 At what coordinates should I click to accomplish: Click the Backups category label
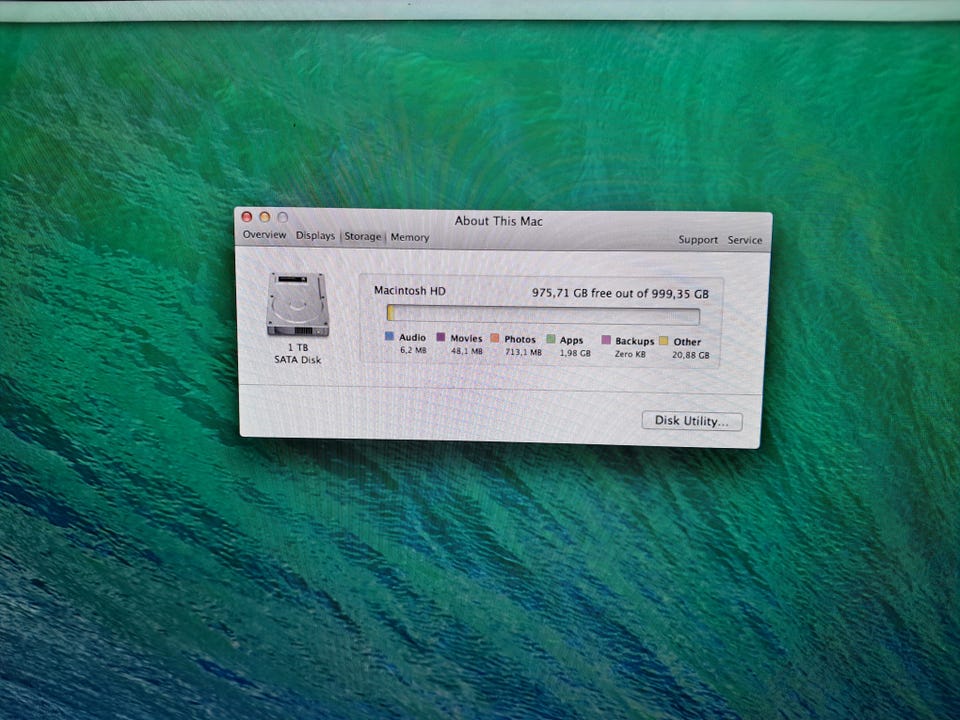coord(634,341)
